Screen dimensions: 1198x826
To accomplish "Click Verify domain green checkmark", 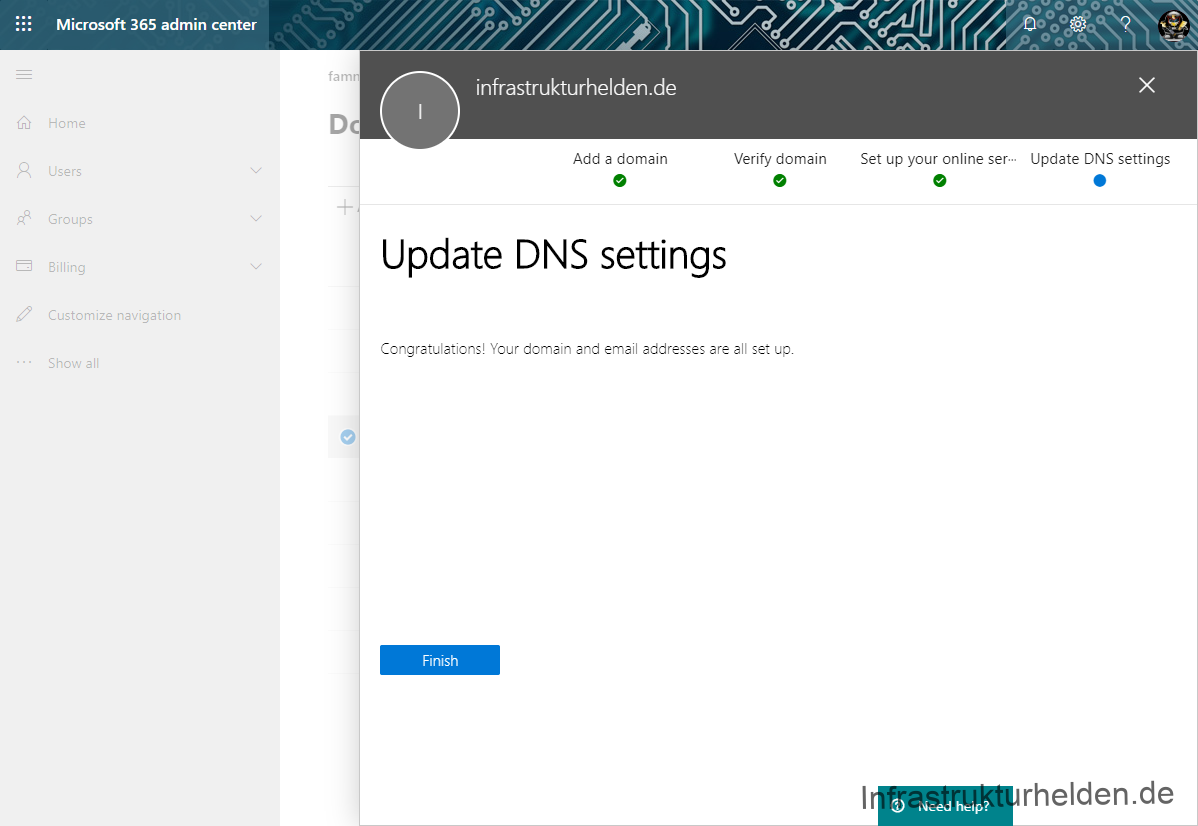I will click(779, 180).
